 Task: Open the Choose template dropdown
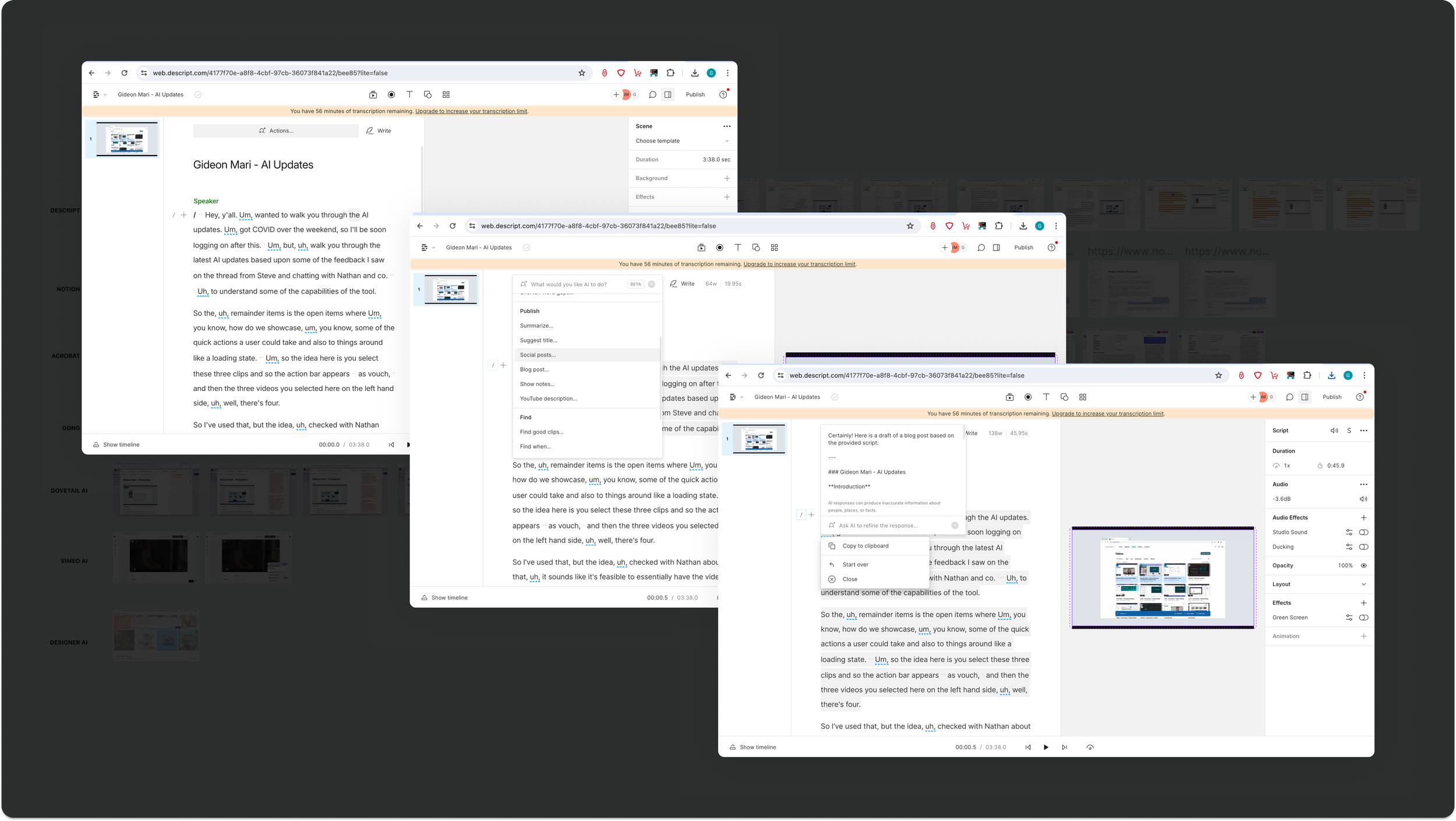click(x=681, y=141)
